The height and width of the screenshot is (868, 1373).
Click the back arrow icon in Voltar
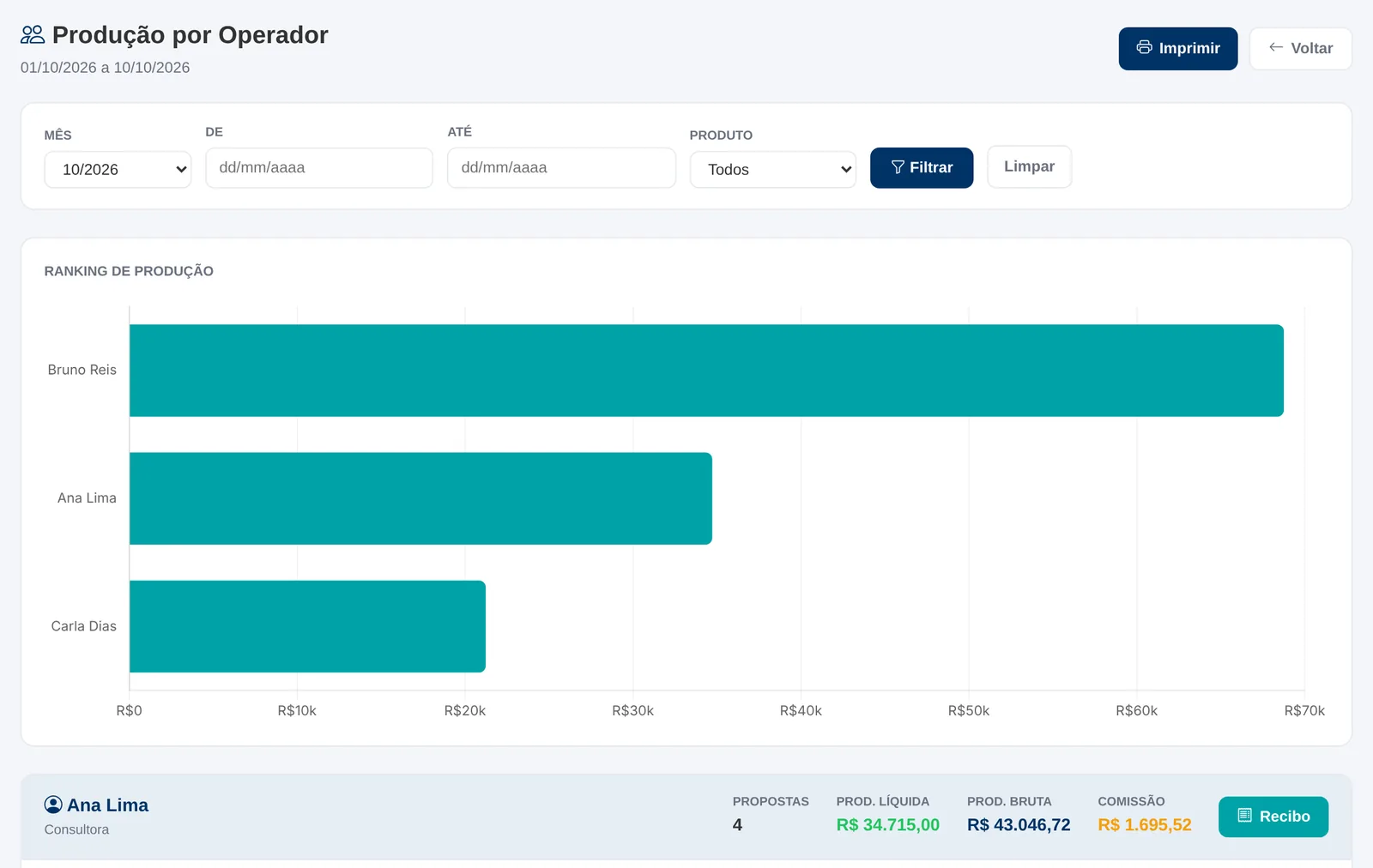click(1276, 47)
